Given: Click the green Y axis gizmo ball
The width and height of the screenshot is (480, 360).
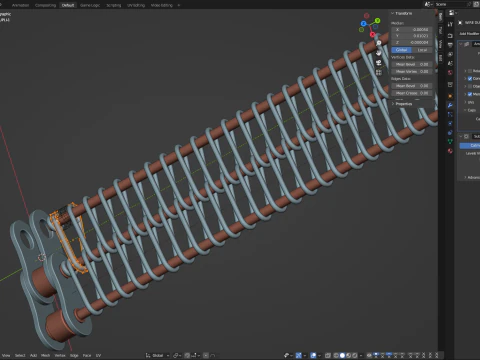Looking at the screenshot, I should (x=377, y=21).
